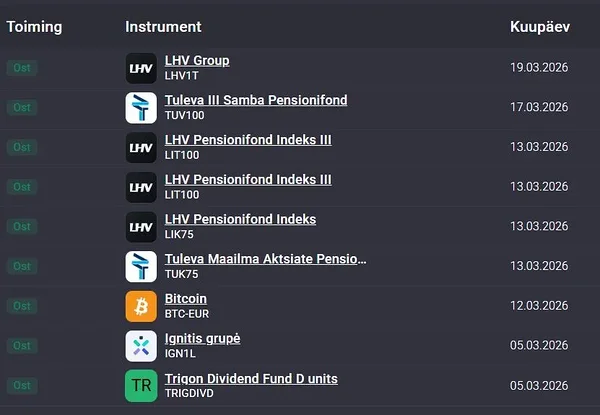Sort by the Toiming column header
Image resolution: width=600 pixels, height=415 pixels.
(x=35, y=27)
